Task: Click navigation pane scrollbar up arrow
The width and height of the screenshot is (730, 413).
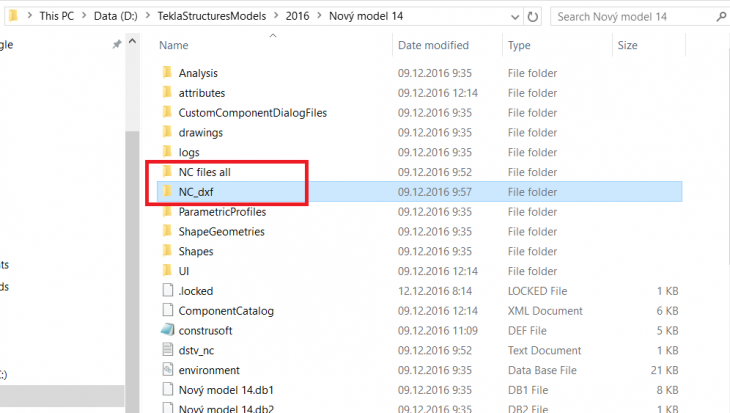Action: 132,41
